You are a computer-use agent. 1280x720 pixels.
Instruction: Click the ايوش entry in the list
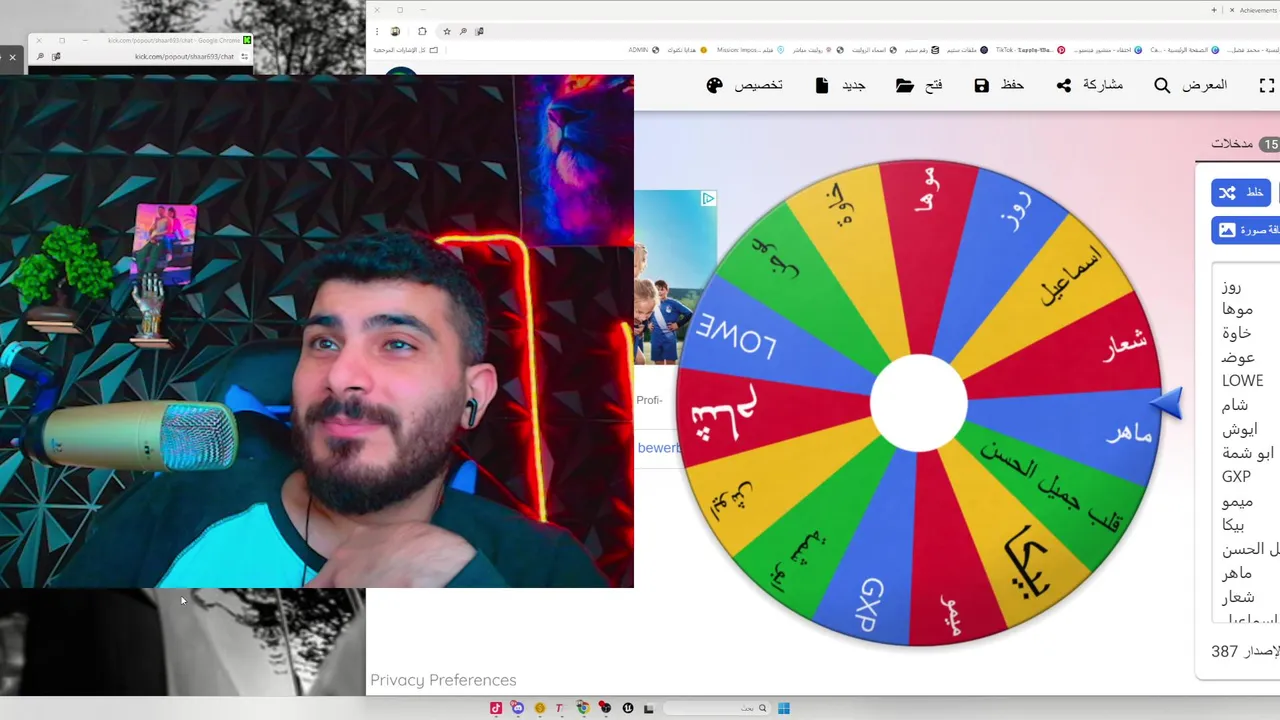tap(1240, 429)
